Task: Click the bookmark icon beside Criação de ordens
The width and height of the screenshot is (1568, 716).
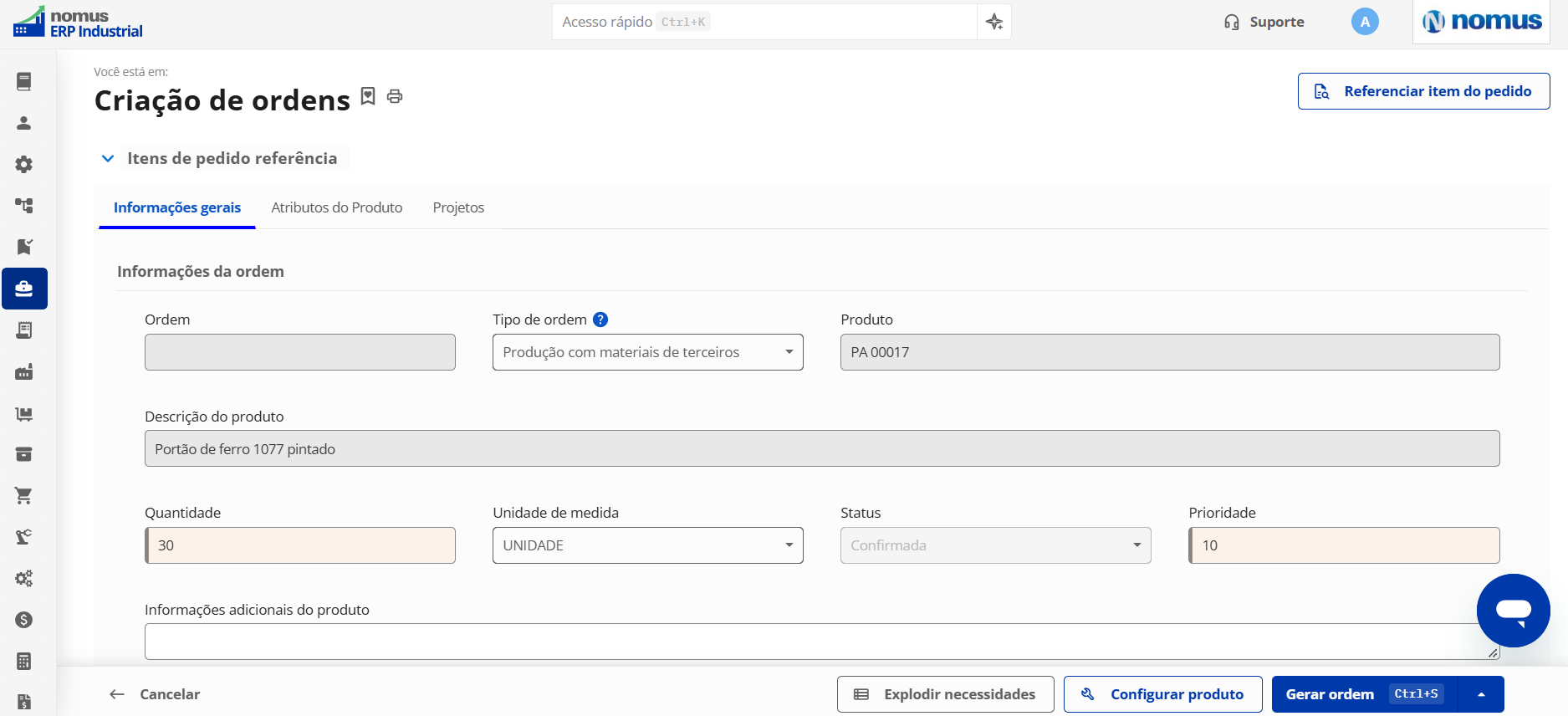Action: (368, 96)
